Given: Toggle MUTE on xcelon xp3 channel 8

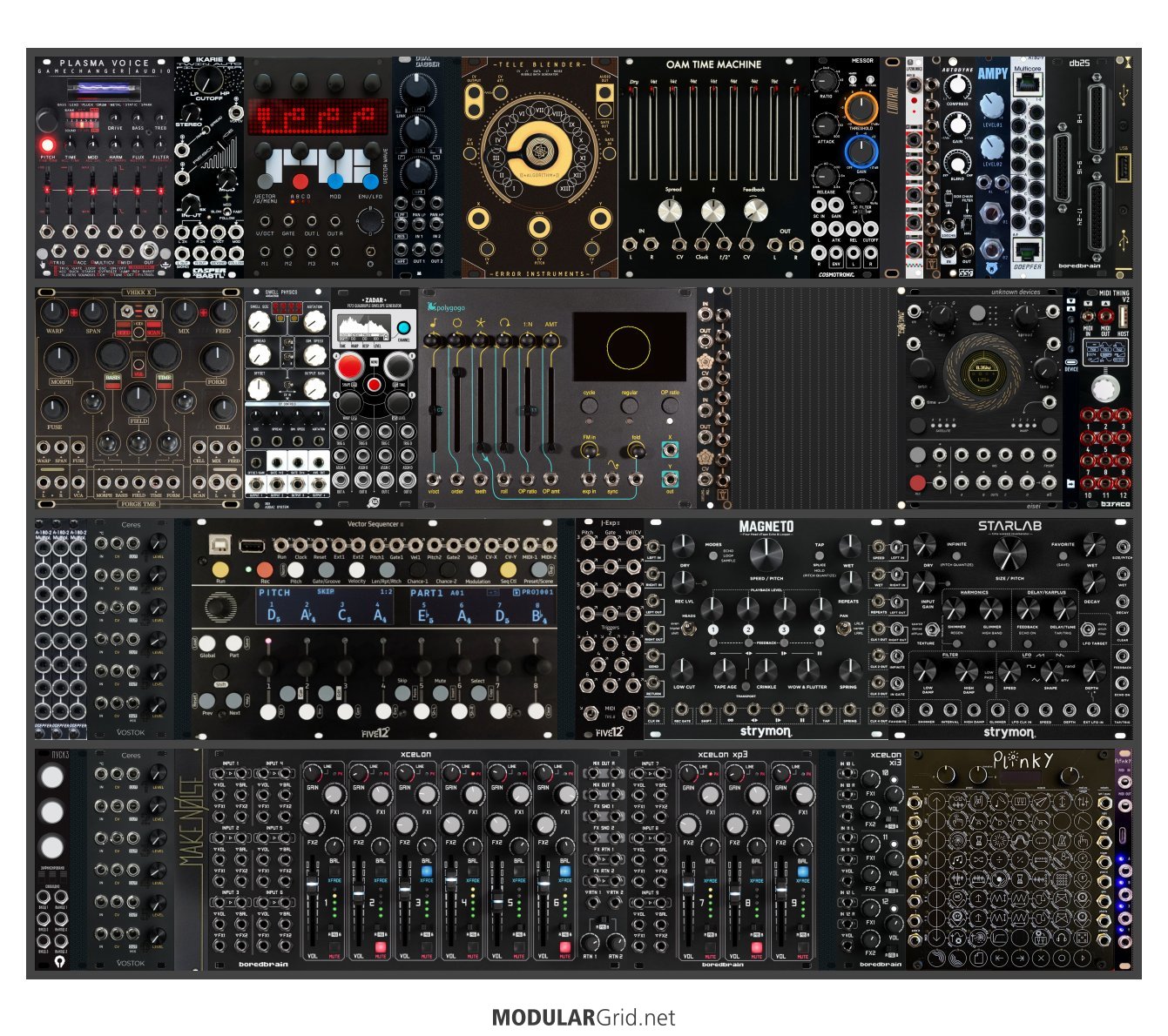Looking at the screenshot, I should (x=756, y=947).
